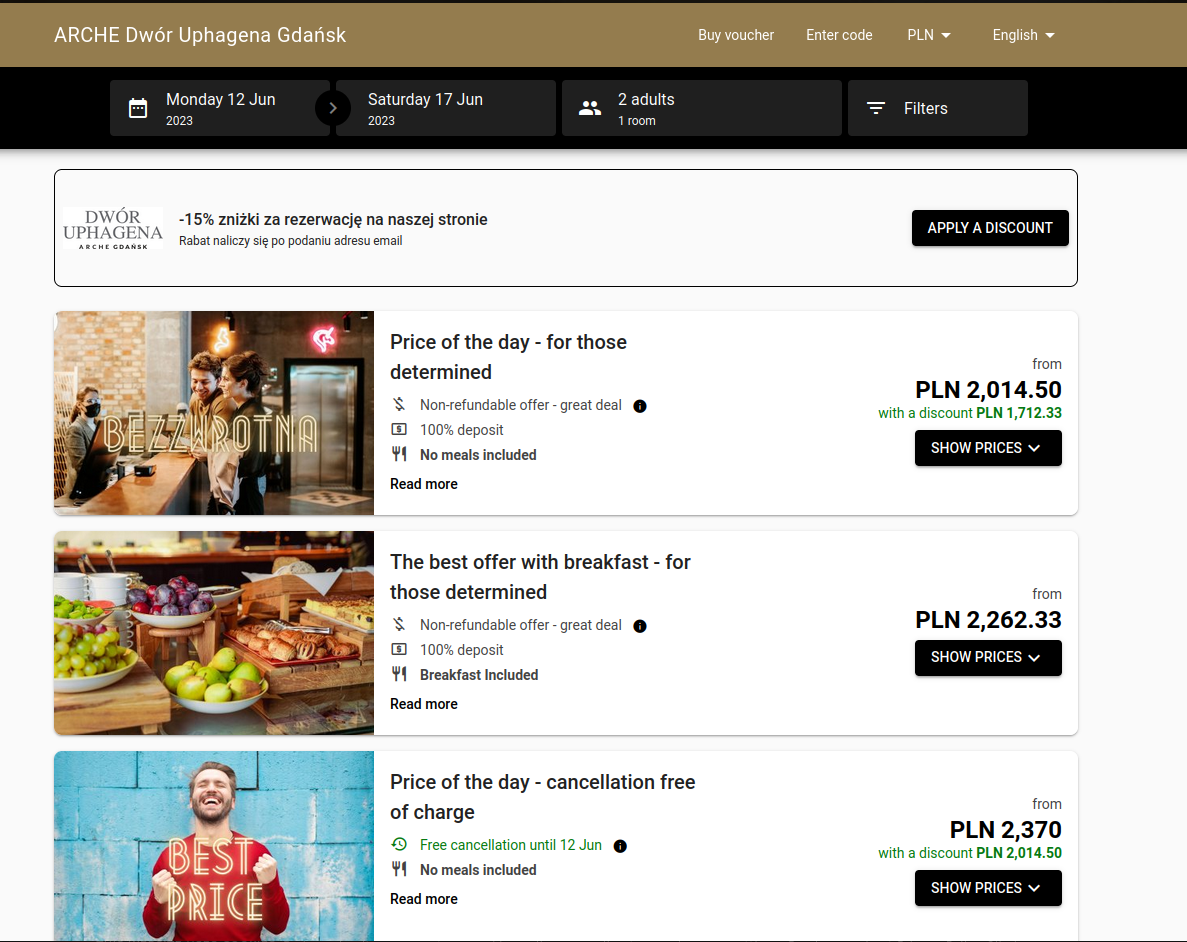The height and width of the screenshot is (942, 1187).
Task: Click the Bezzwrotna reception photo
Action: click(213, 413)
